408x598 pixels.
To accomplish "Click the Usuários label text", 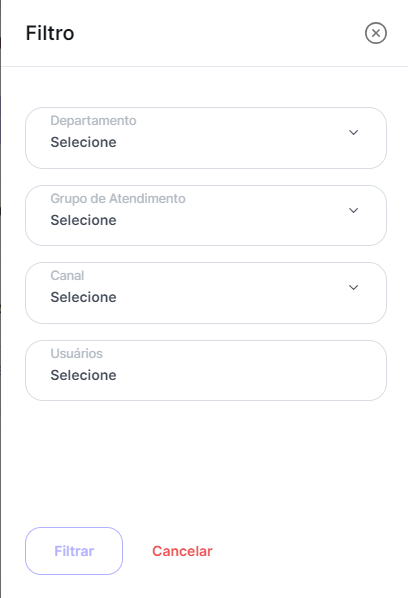I will [76, 354].
